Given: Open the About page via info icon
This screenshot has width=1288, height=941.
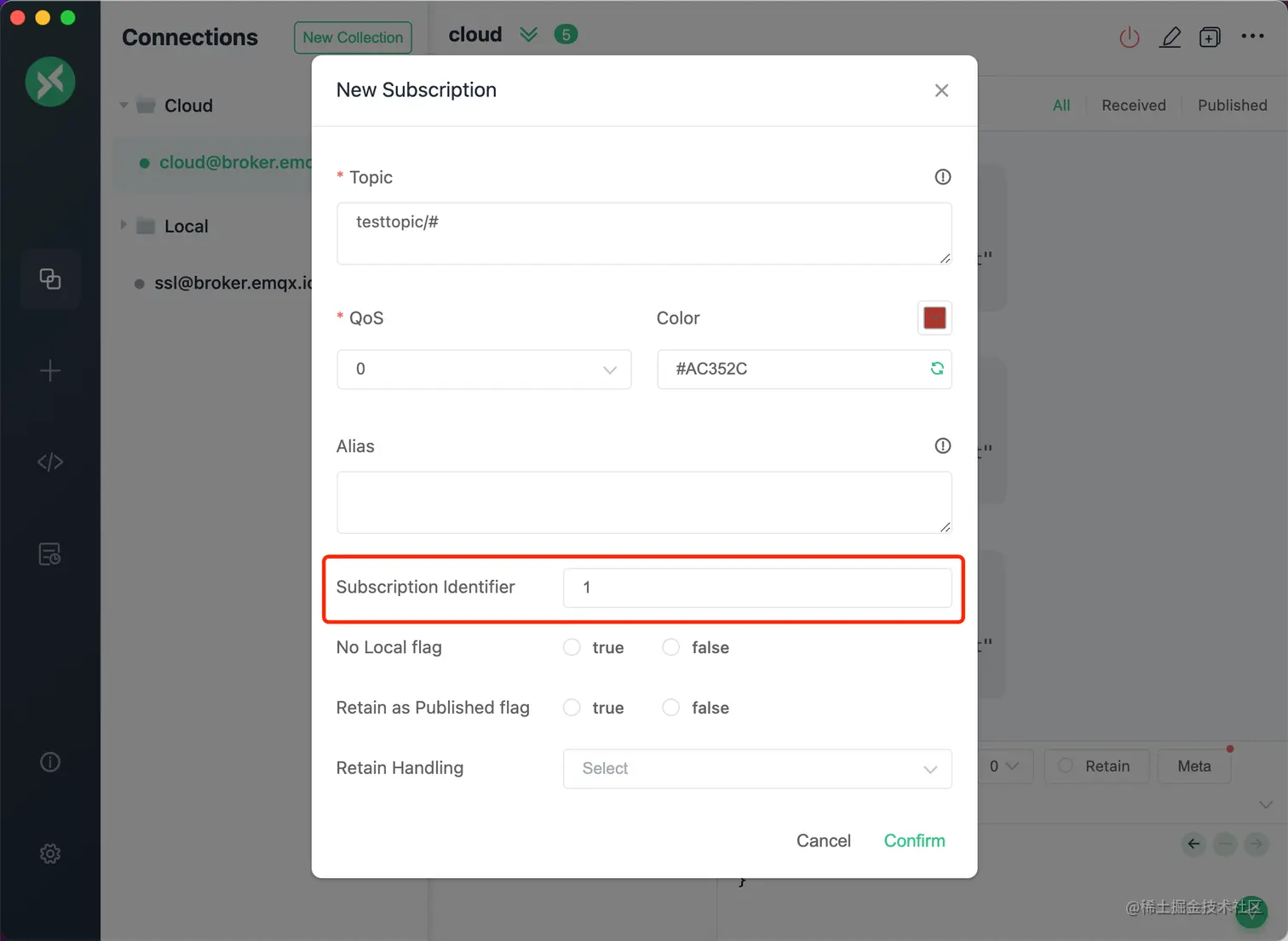Looking at the screenshot, I should tap(49, 761).
